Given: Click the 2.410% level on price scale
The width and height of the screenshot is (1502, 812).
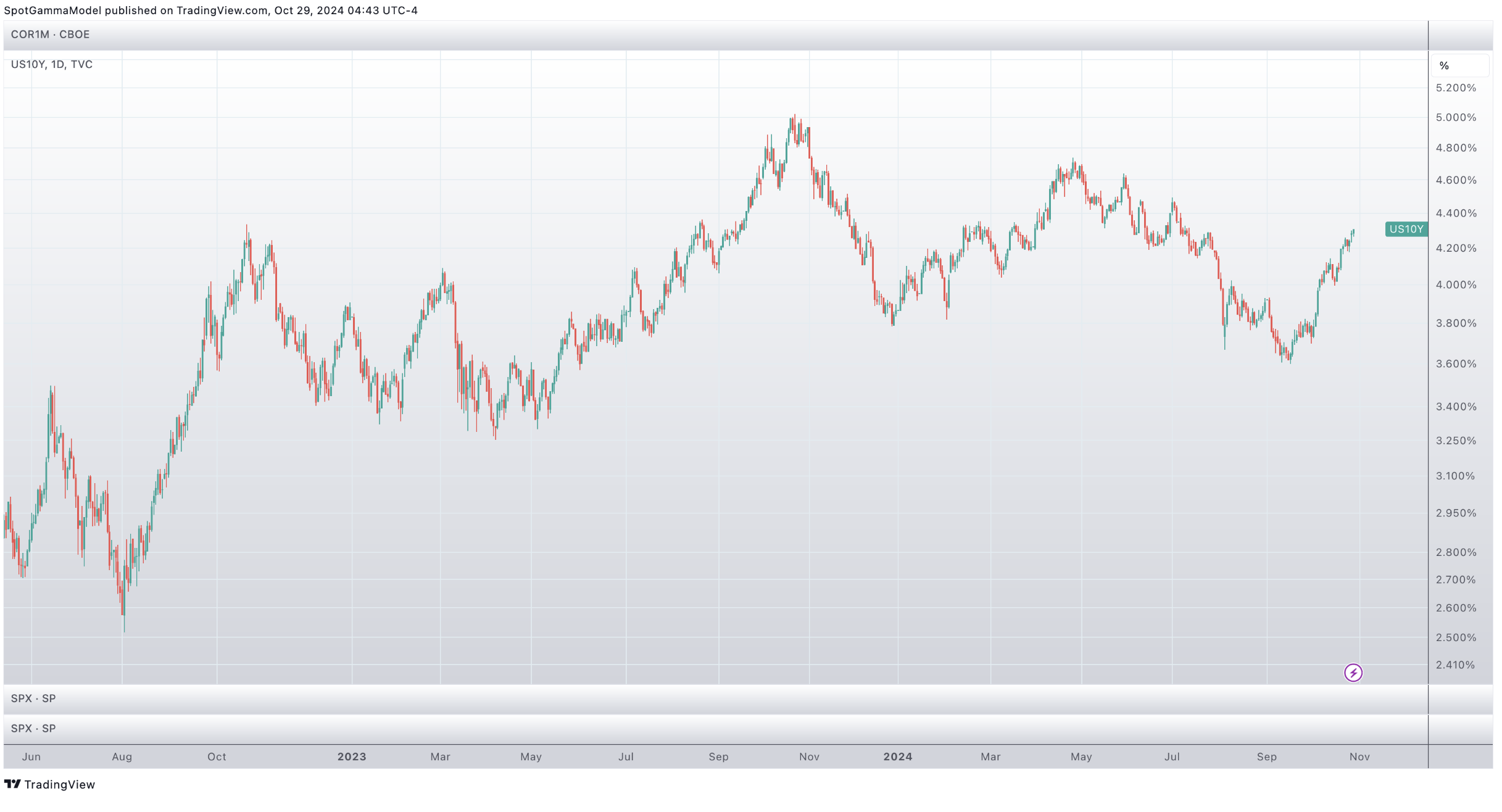Looking at the screenshot, I should pyautogui.click(x=1455, y=665).
